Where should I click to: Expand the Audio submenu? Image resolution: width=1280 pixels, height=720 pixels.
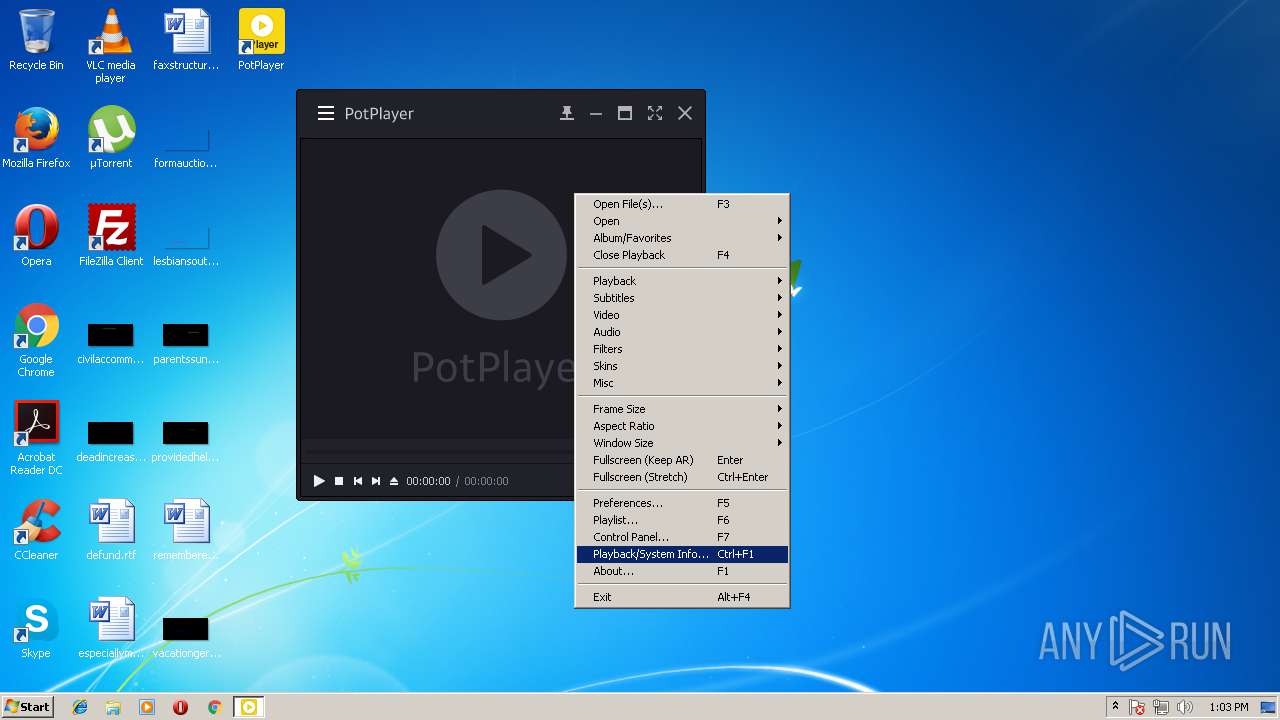[x=683, y=332]
